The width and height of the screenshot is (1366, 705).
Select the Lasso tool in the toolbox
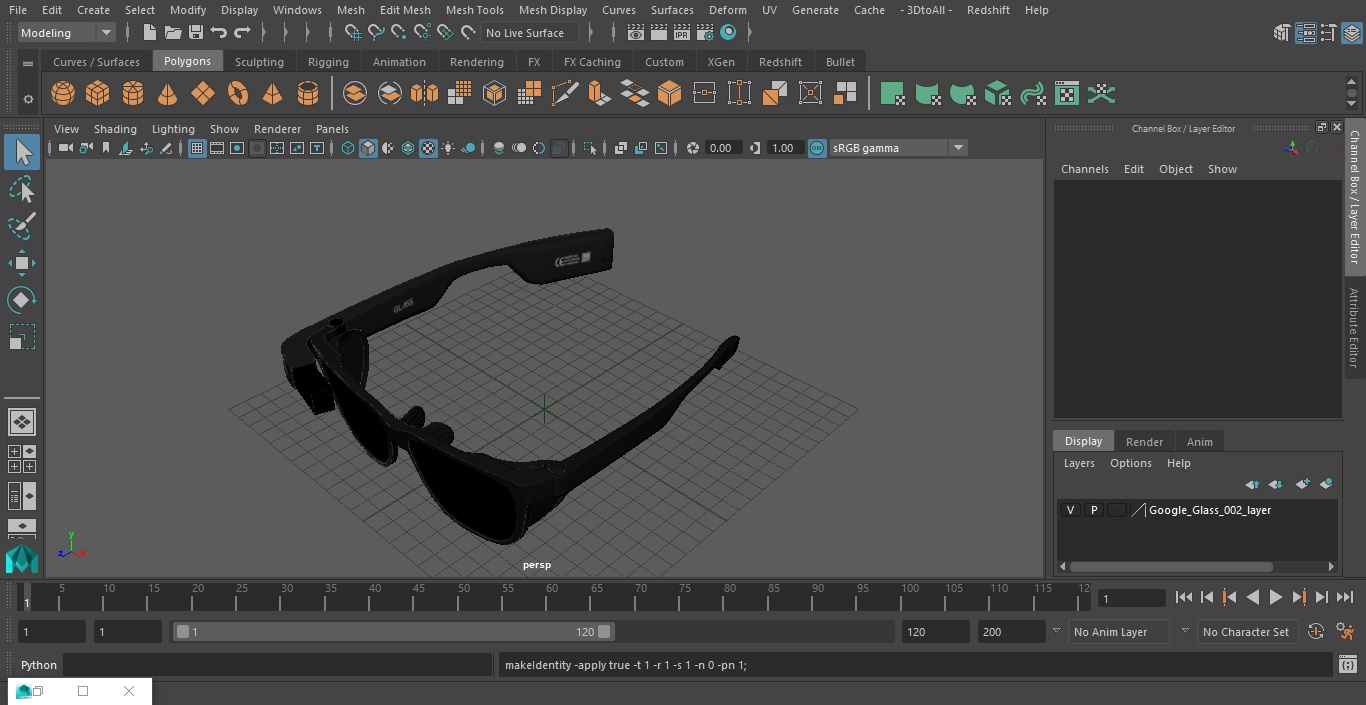coord(22,189)
